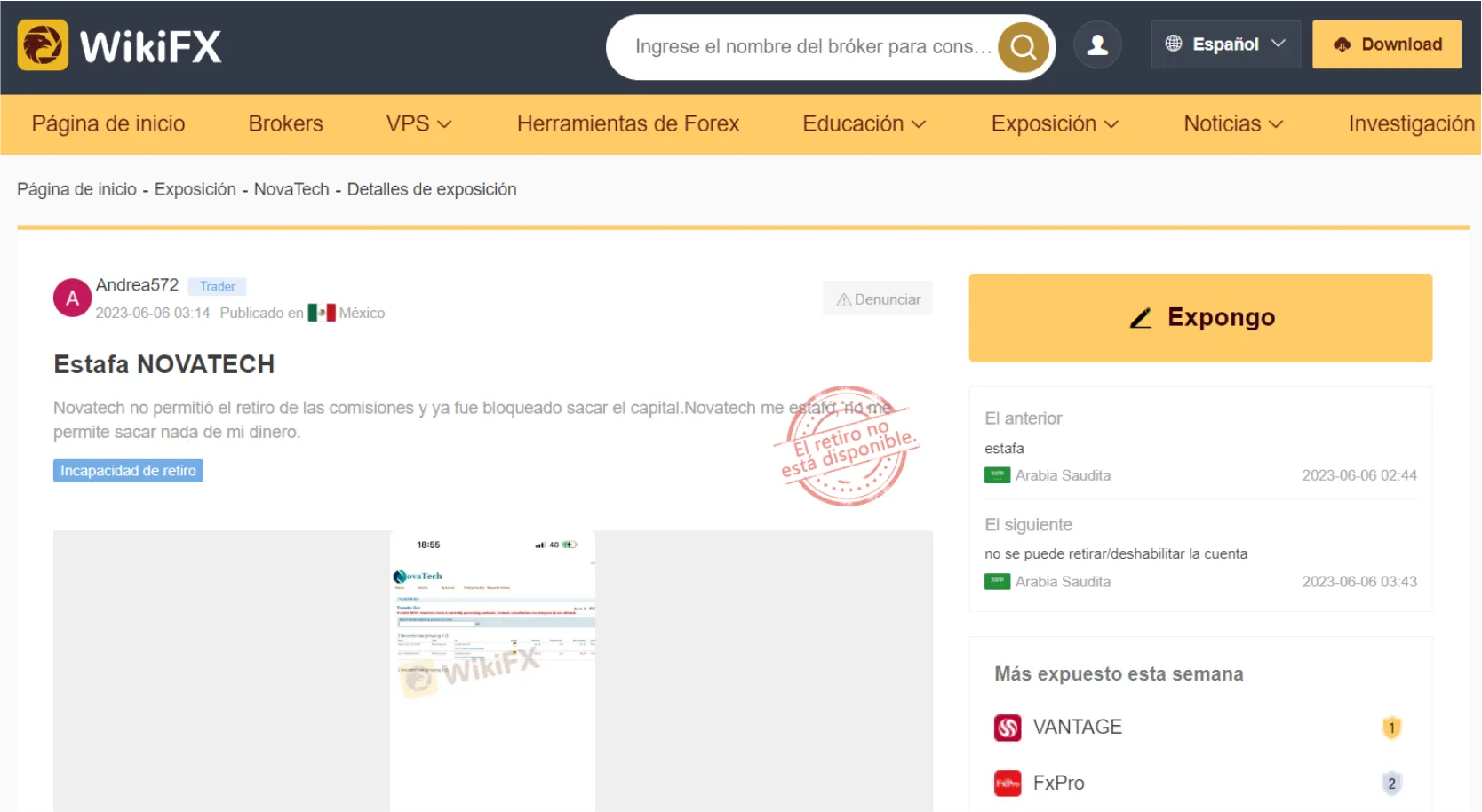1482x812 pixels.
Task: Click the Mexico flag icon
Action: click(x=322, y=313)
